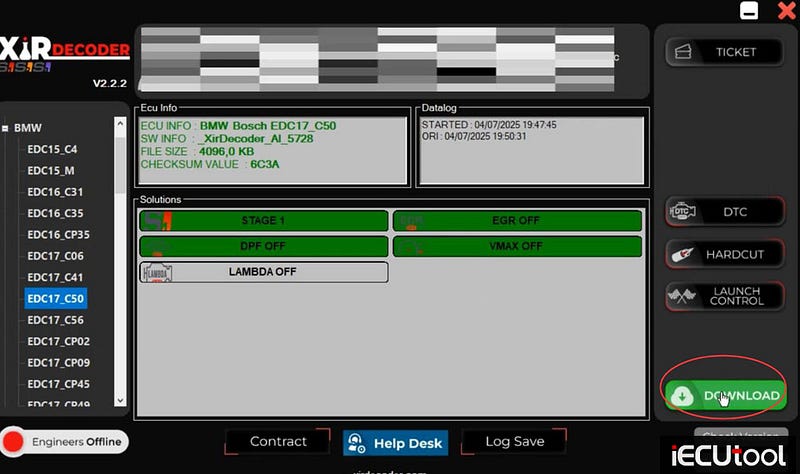Select the highlighted EDC17_C50 entry
The height and width of the screenshot is (474, 800).
[x=56, y=298]
